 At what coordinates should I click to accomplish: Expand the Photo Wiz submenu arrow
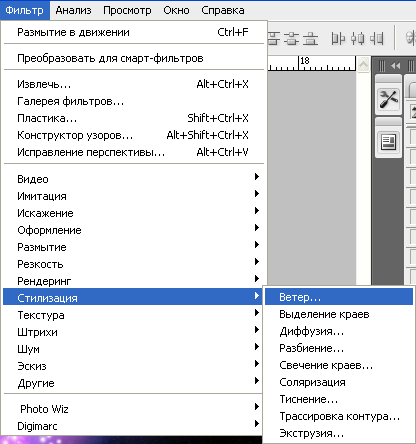coord(257,407)
